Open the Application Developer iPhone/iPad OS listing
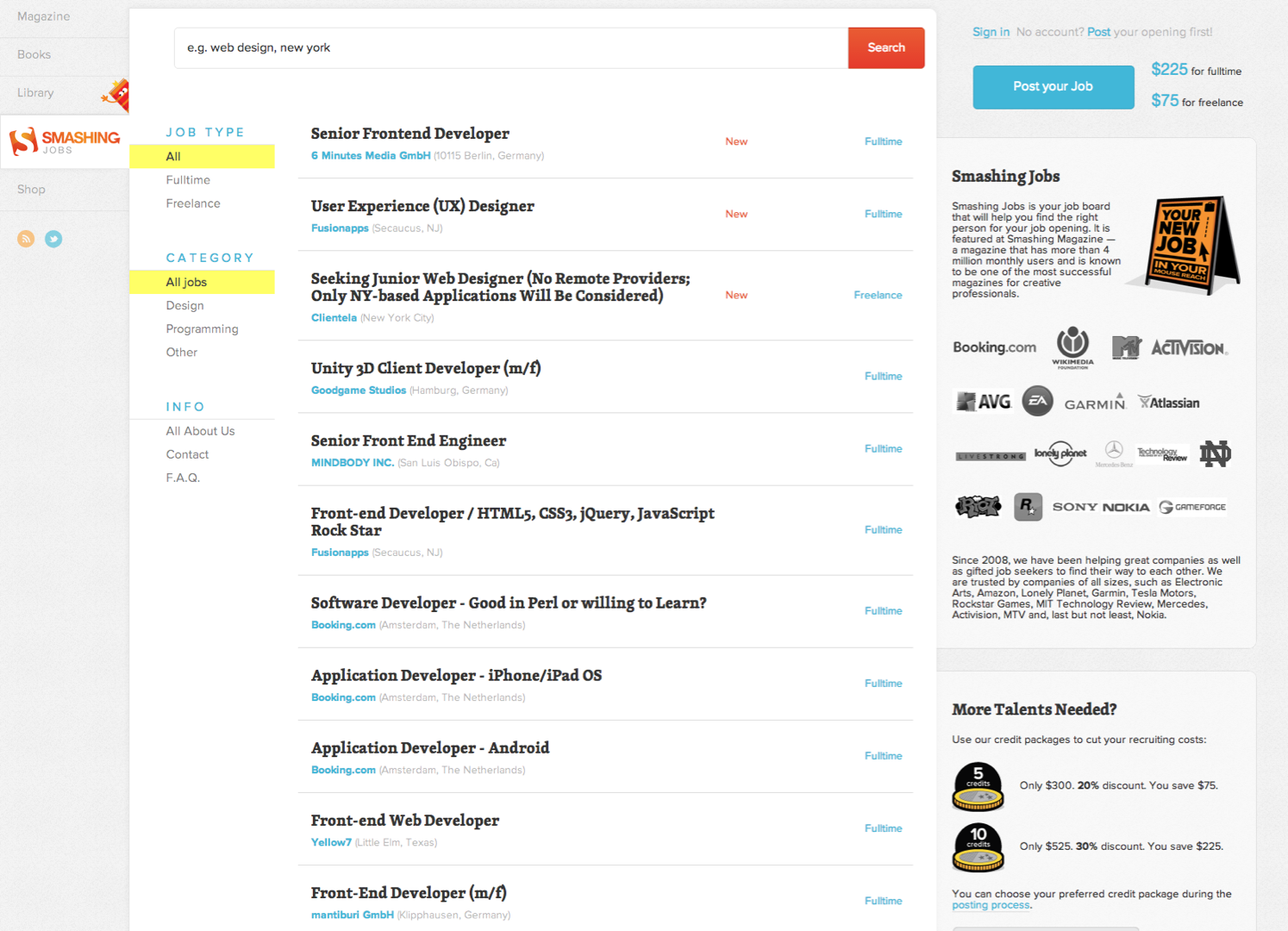The width and height of the screenshot is (1288, 931). click(456, 675)
